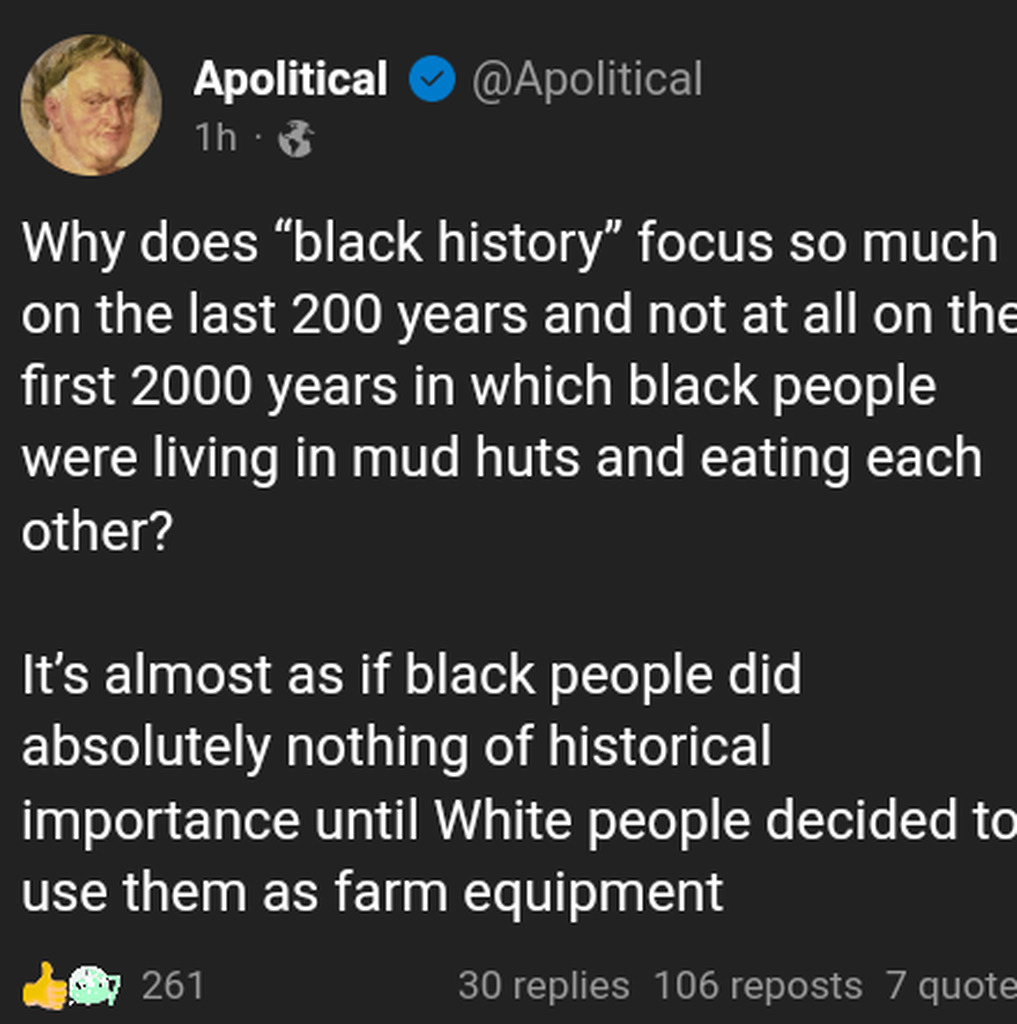
Task: Open the 7 quotes link
Action: pos(950,986)
